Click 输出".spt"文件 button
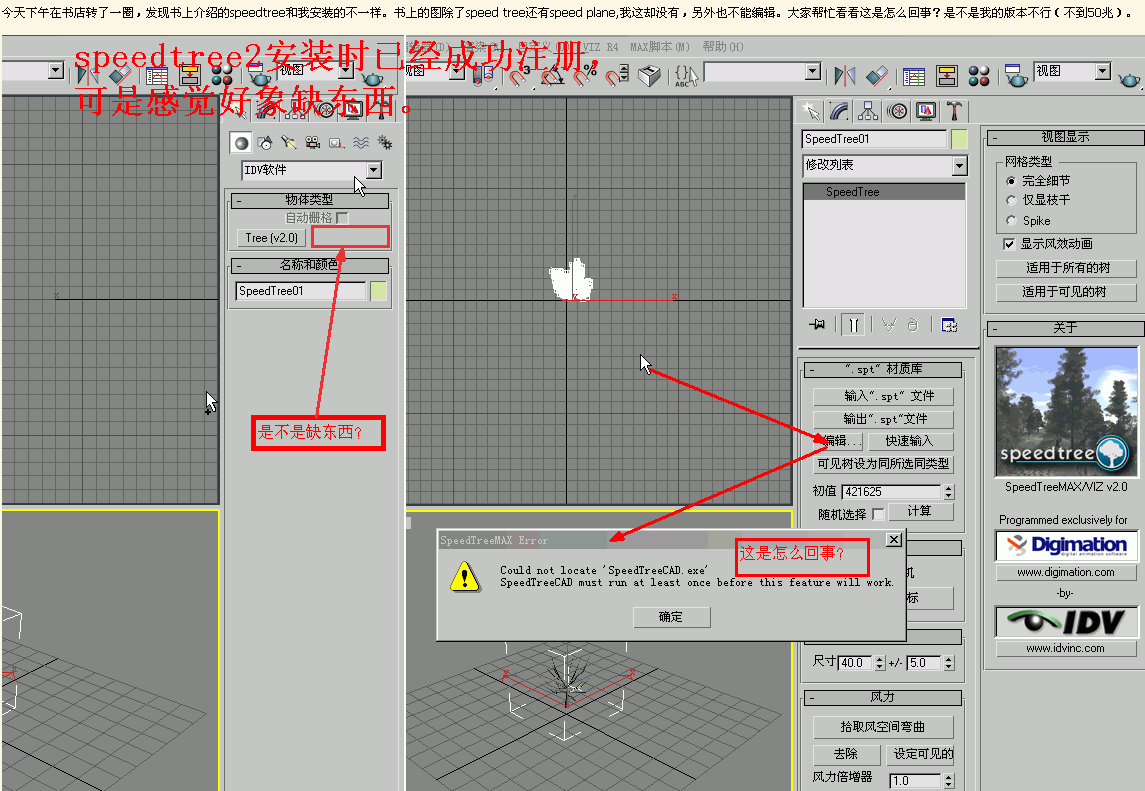Viewport: 1145px width, 791px height. click(884, 419)
